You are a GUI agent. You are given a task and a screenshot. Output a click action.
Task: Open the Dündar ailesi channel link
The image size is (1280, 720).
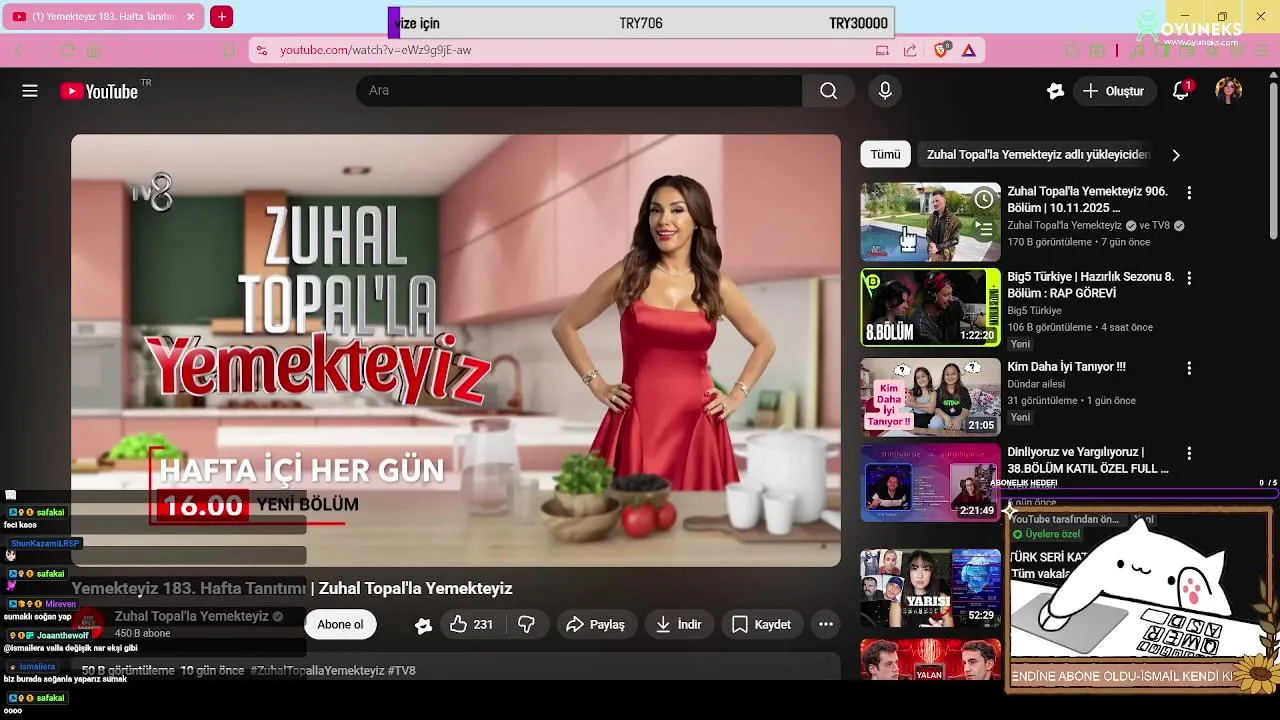click(x=1036, y=384)
